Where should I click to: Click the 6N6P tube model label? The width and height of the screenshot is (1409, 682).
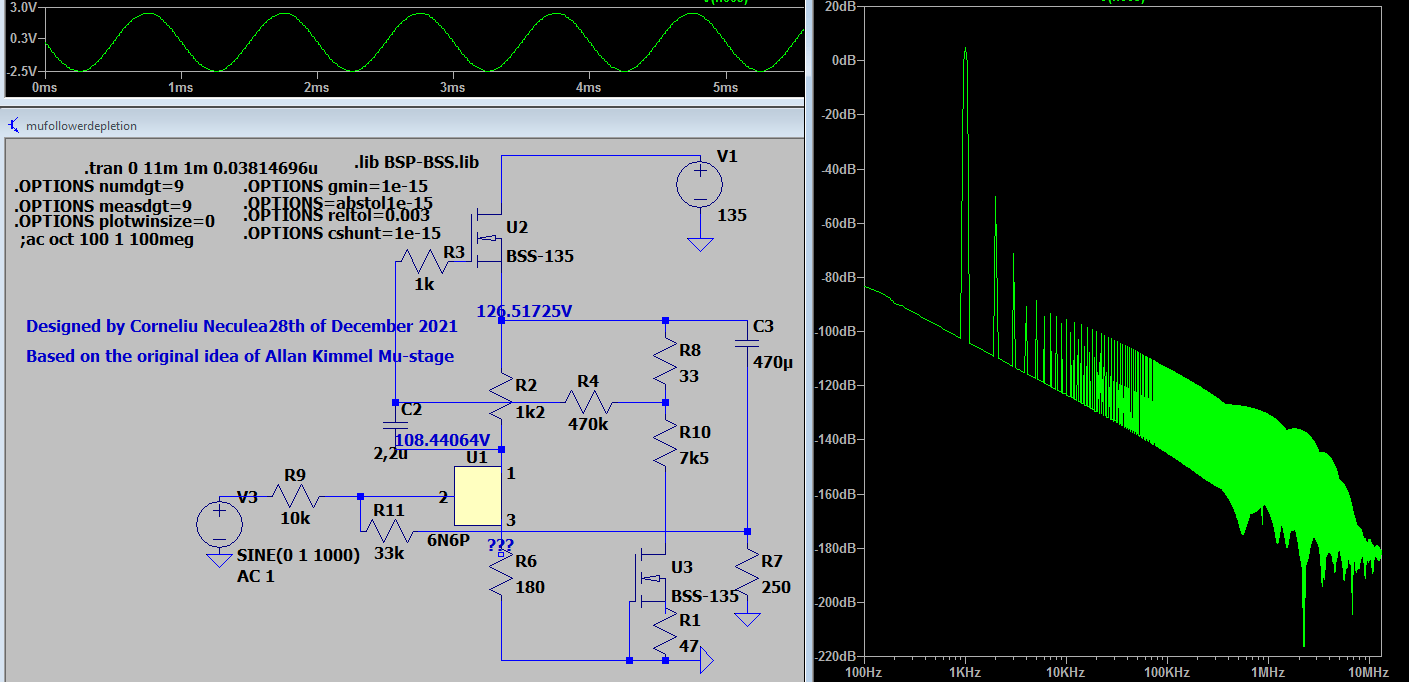449,540
